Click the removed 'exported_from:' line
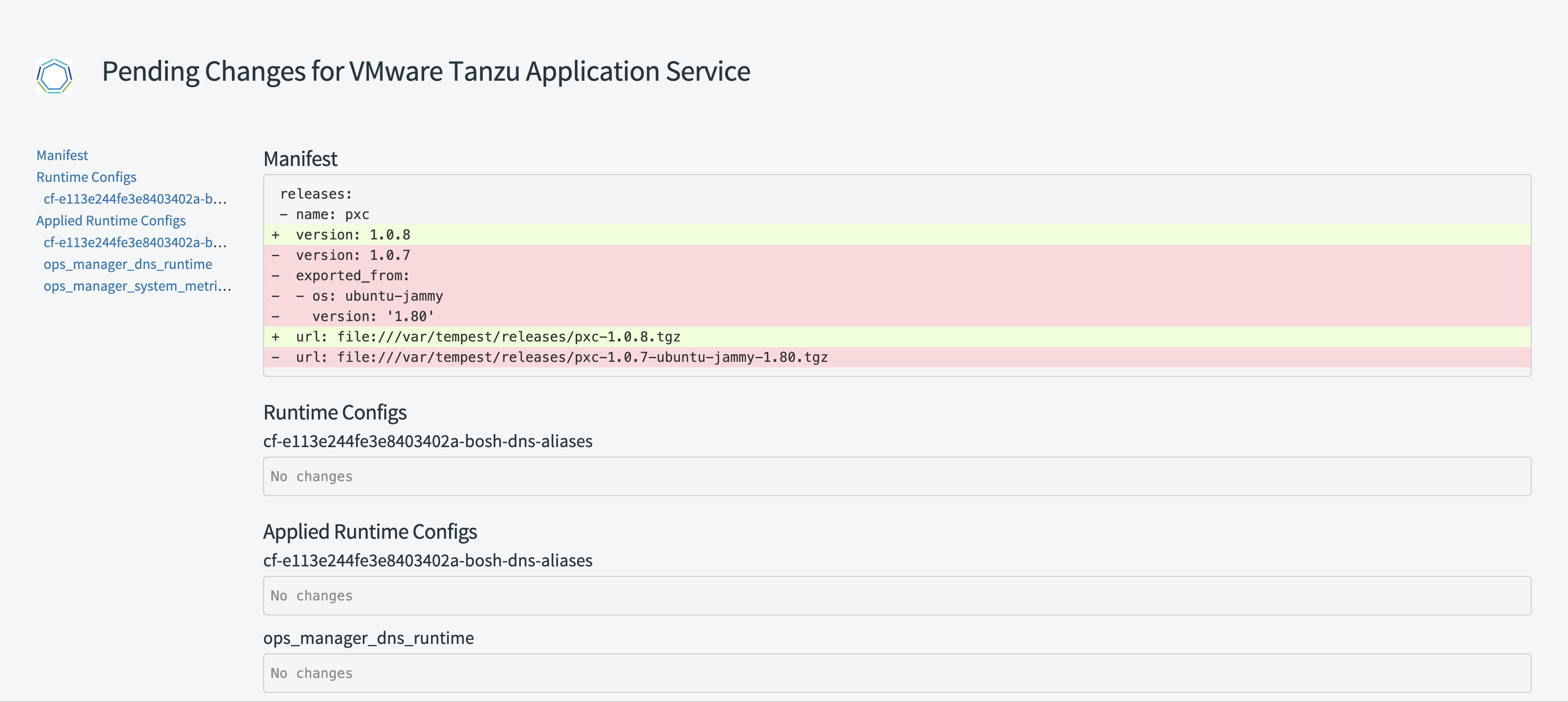1568x702 pixels. pos(897,276)
